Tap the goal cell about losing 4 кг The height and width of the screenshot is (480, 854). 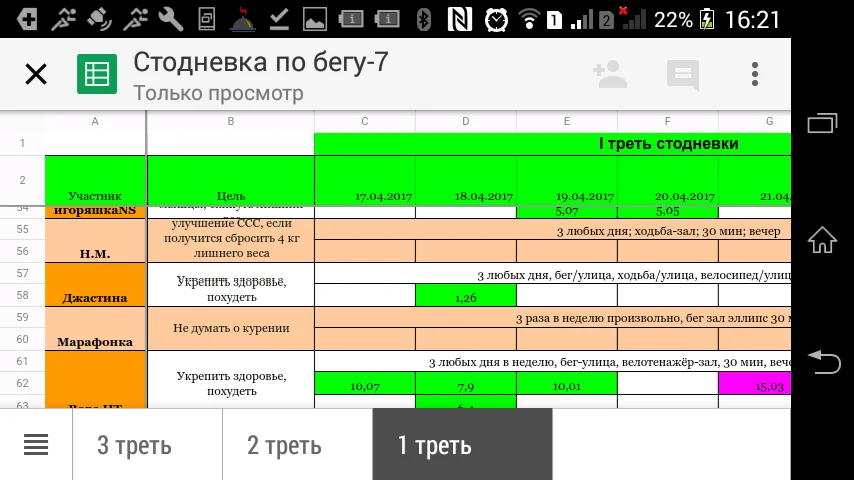(230, 241)
